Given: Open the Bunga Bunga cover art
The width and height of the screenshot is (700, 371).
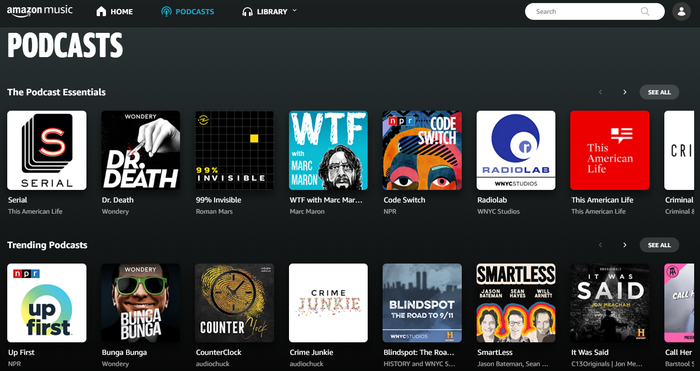Looking at the screenshot, I should pos(141,303).
